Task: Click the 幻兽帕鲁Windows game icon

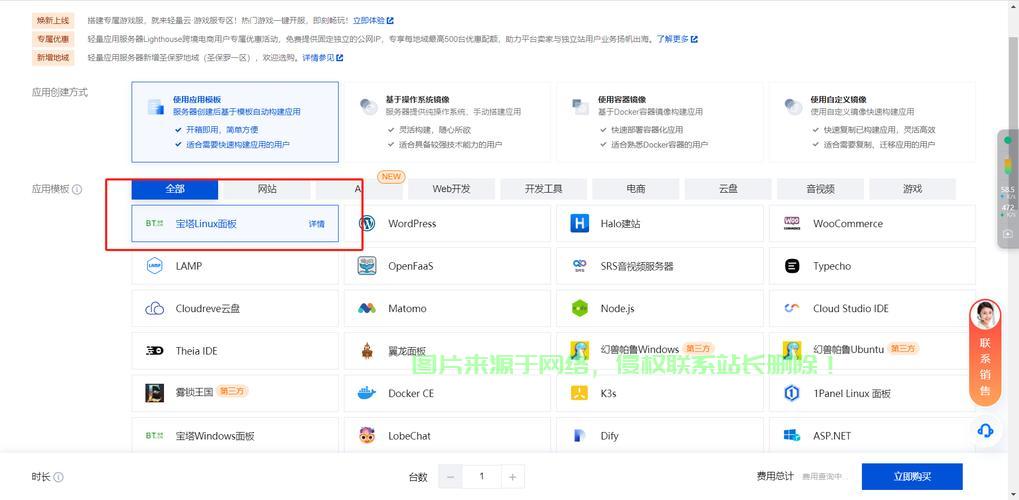Action: point(579,351)
